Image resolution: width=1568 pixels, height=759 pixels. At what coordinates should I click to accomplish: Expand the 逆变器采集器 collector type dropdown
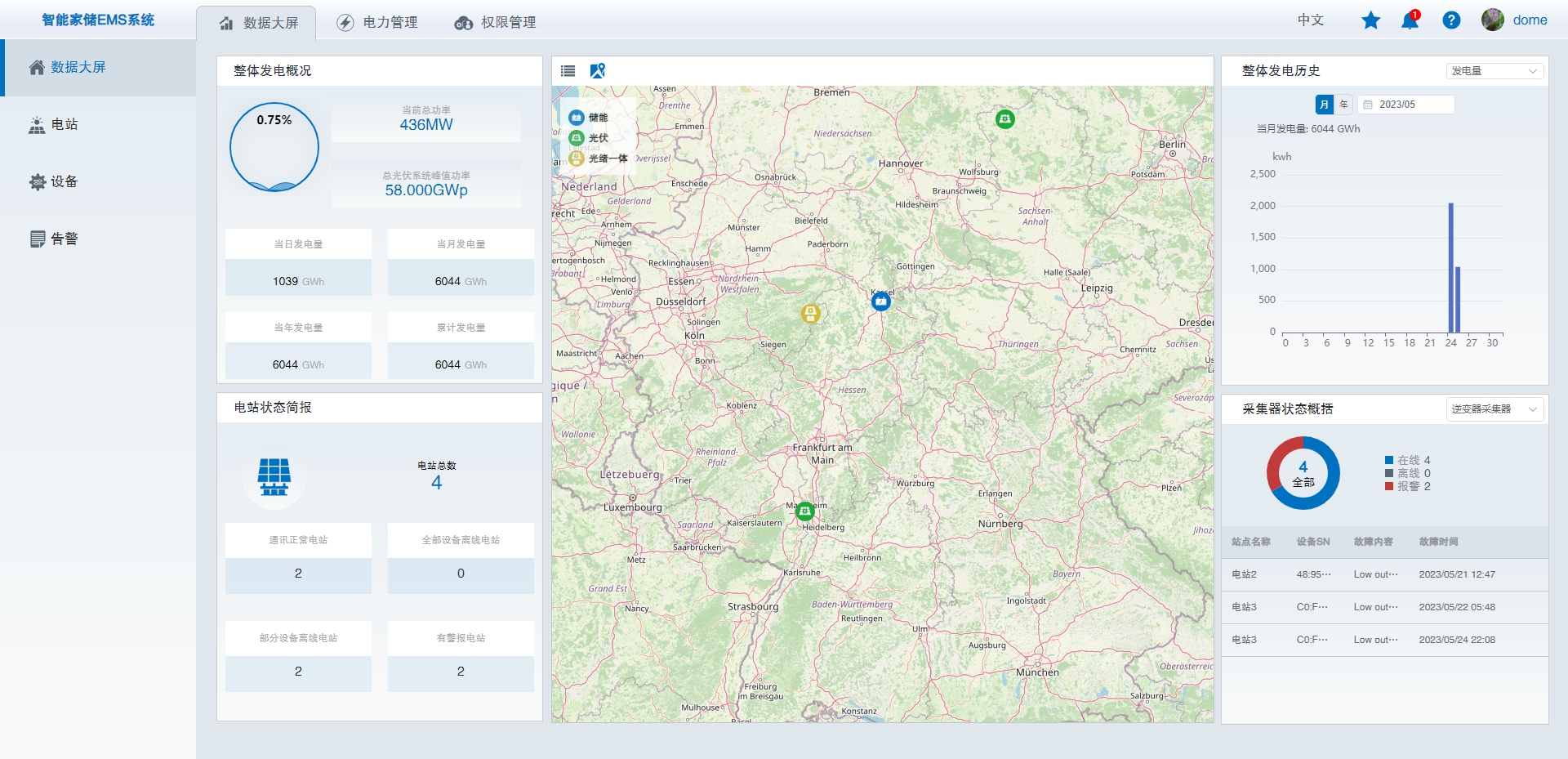(x=1494, y=409)
